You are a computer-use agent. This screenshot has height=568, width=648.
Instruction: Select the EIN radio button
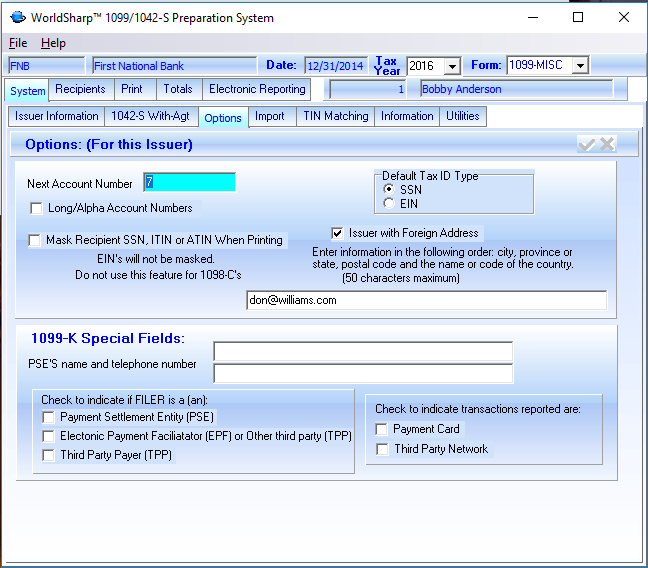390,204
